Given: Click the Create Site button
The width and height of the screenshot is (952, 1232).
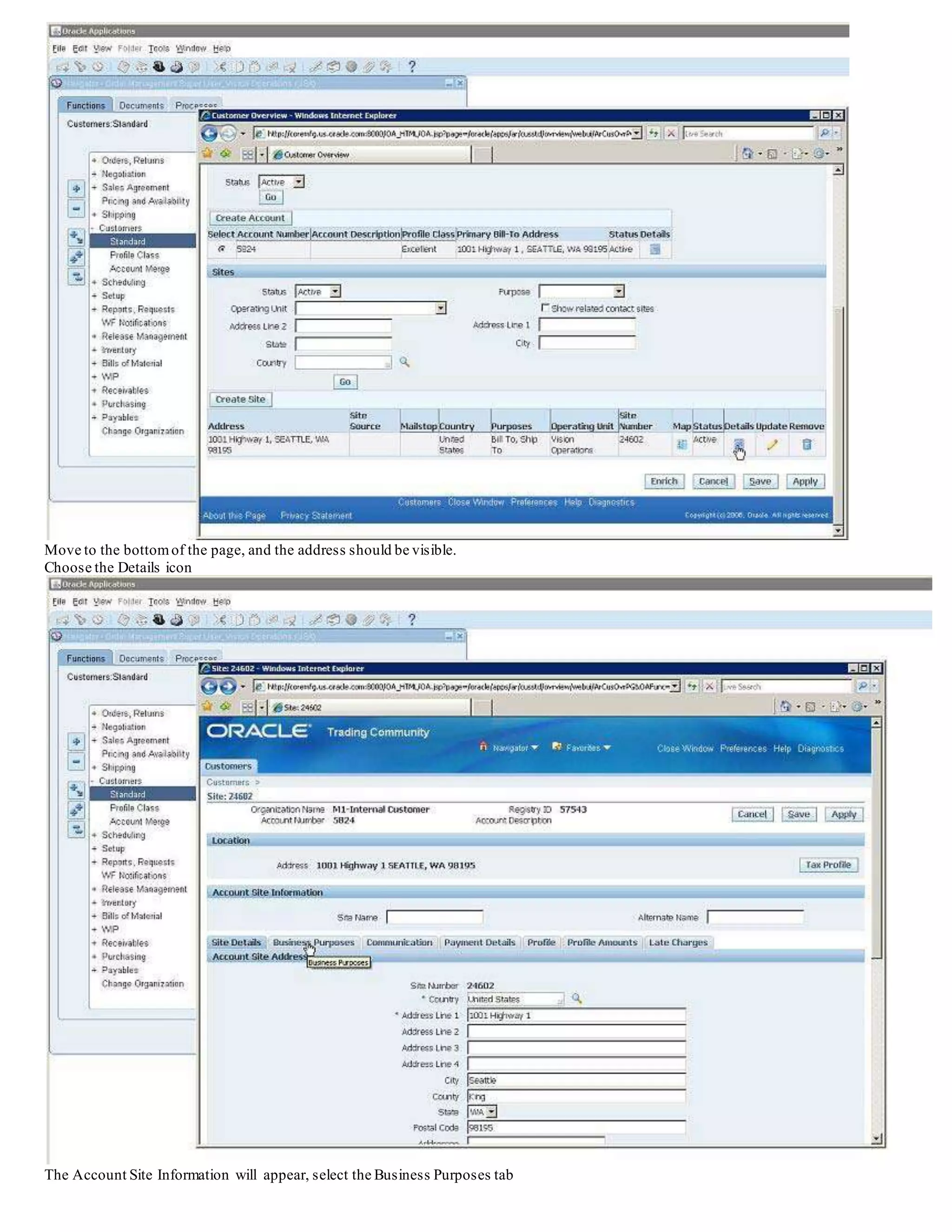Looking at the screenshot, I should click(x=240, y=399).
